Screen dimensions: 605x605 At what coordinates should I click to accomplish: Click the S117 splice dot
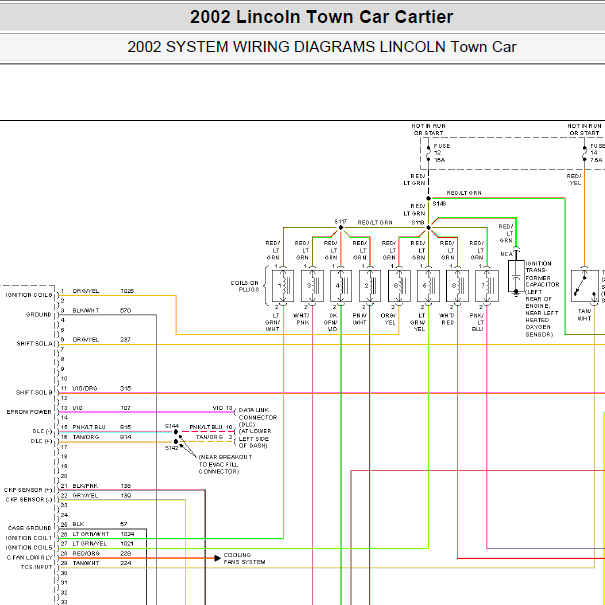[x=341, y=228]
